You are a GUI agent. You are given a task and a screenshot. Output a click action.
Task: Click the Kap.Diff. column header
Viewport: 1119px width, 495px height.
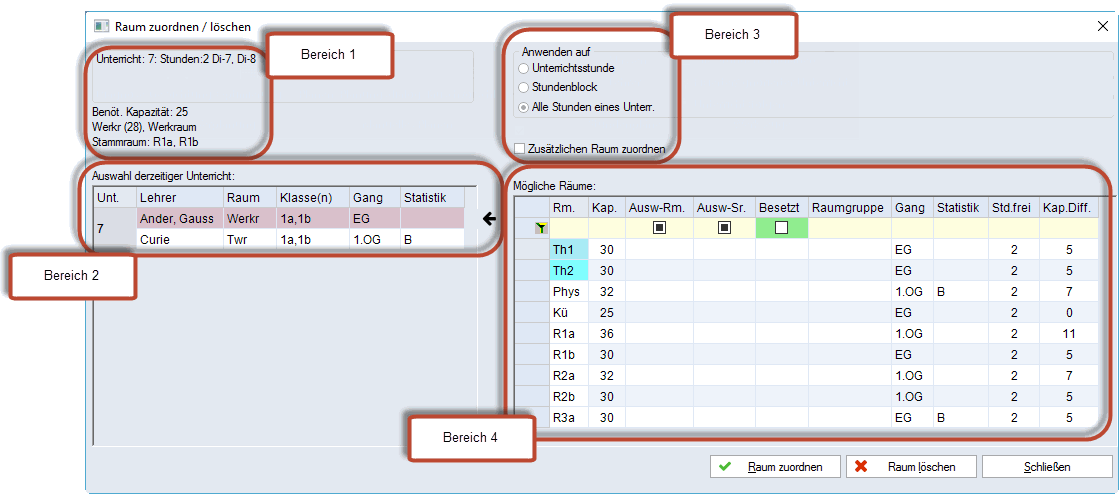pyautogui.click(x=1068, y=208)
